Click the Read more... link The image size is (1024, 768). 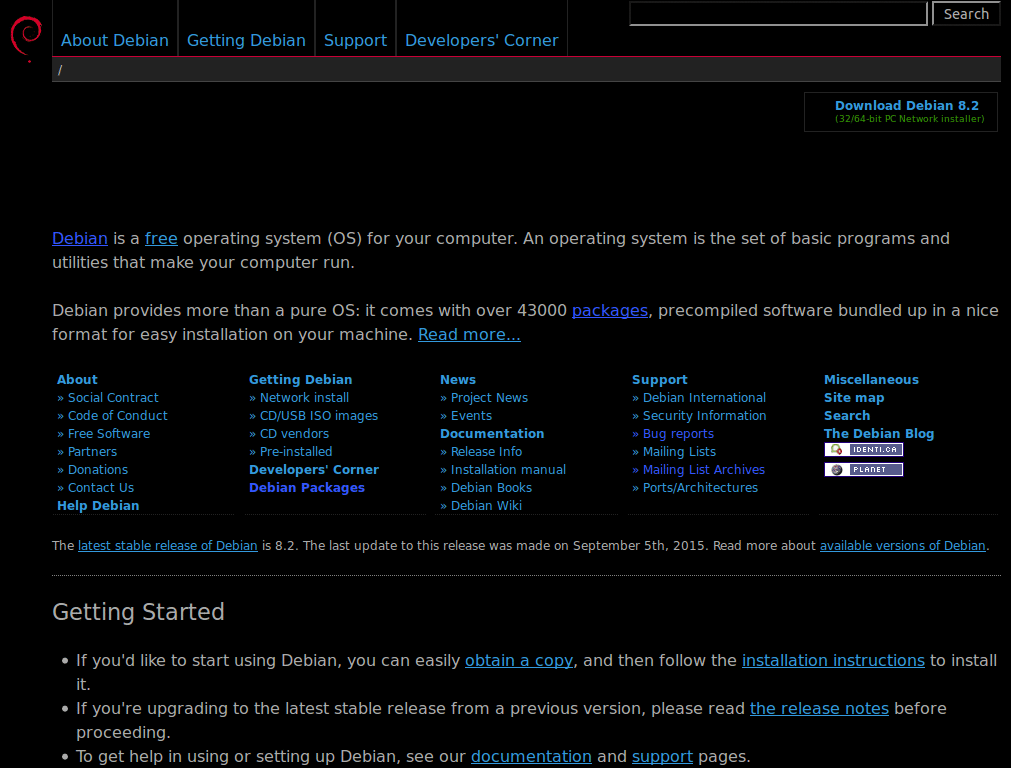click(469, 334)
